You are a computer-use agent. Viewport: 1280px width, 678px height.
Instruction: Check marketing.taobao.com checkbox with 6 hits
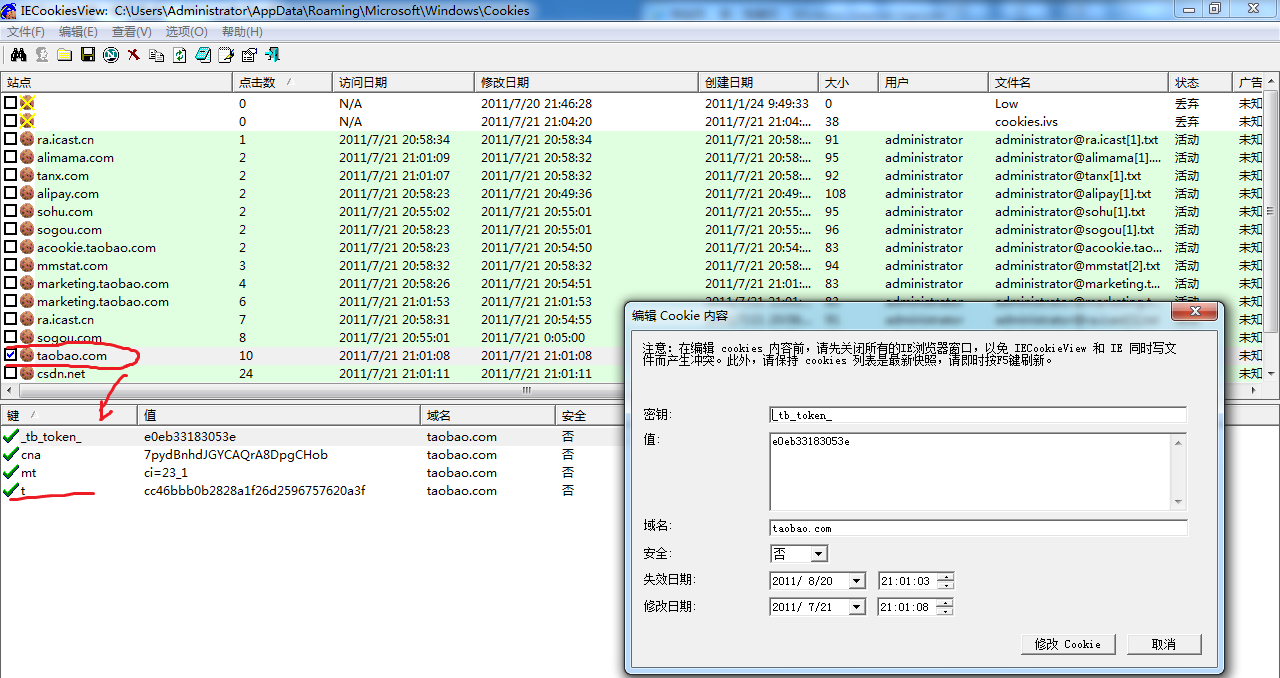[10, 301]
